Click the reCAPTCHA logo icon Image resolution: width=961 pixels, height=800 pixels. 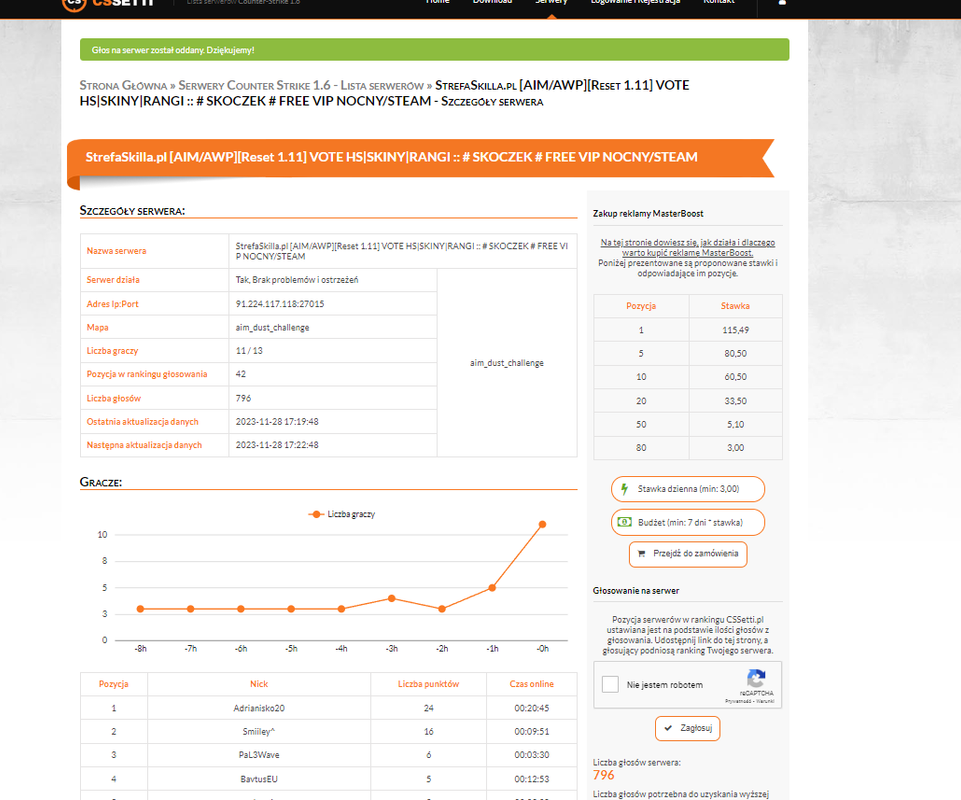756,679
